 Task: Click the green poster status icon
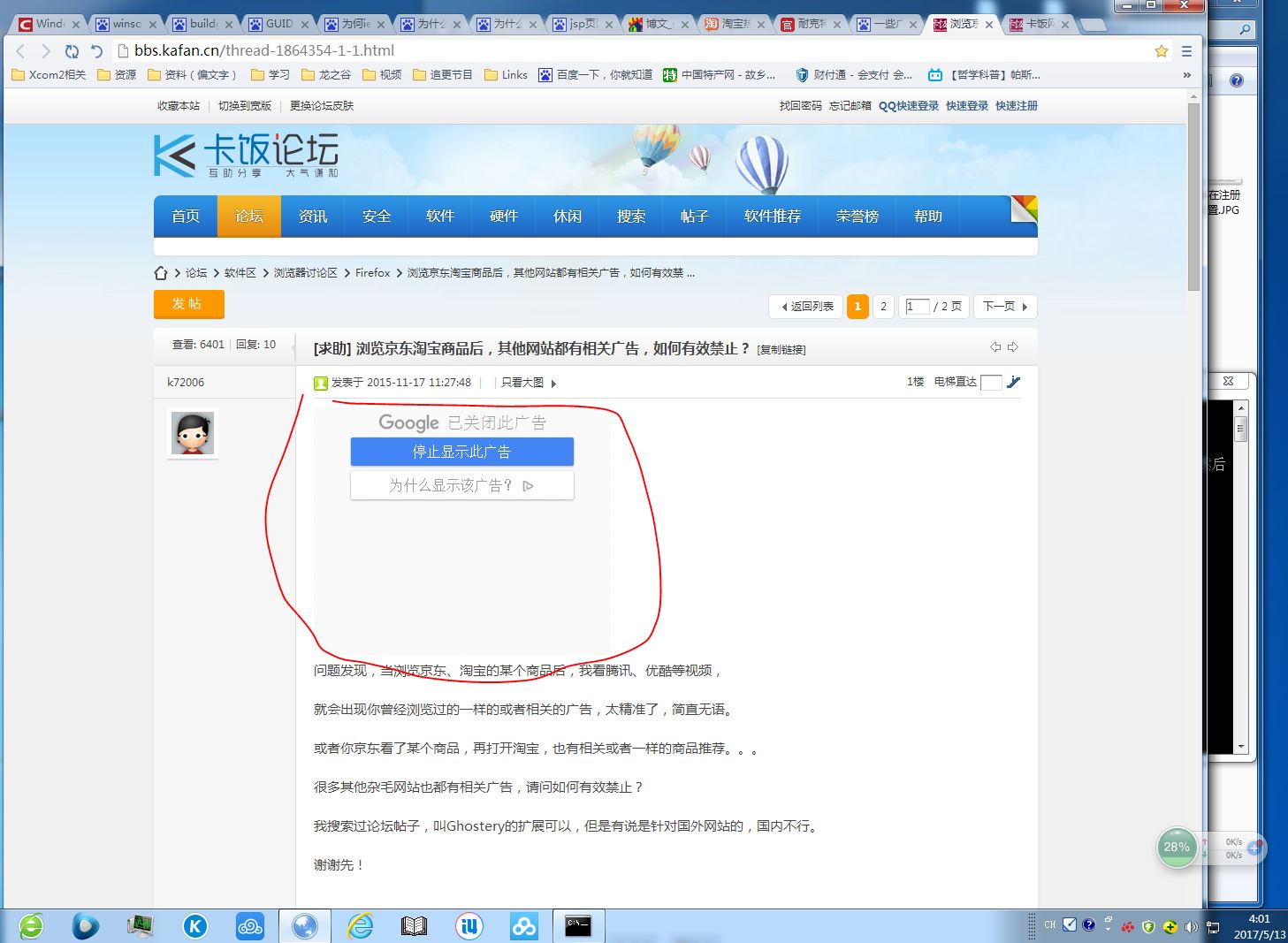320,383
